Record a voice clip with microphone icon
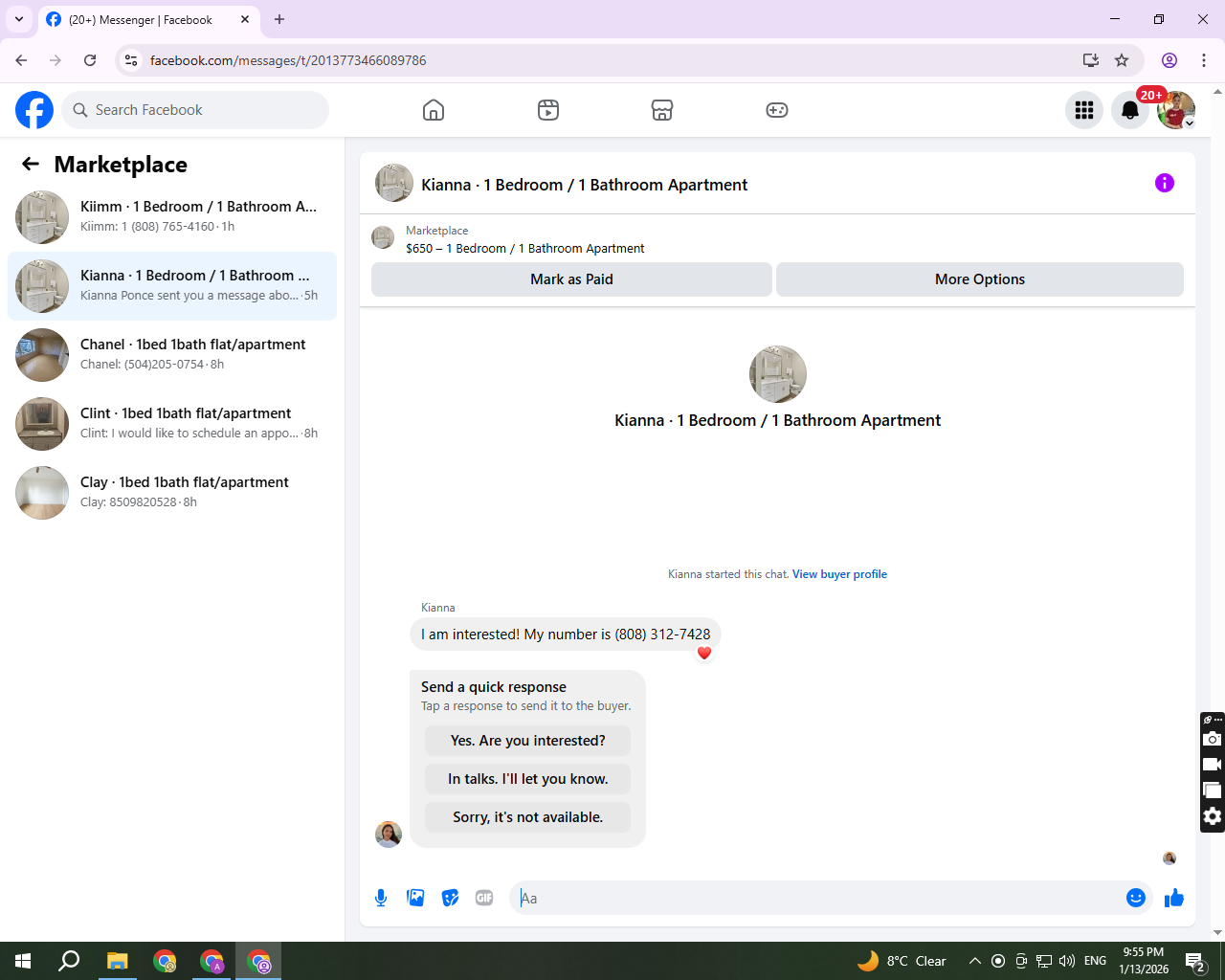Viewport: 1225px width, 980px height. pyautogui.click(x=381, y=898)
